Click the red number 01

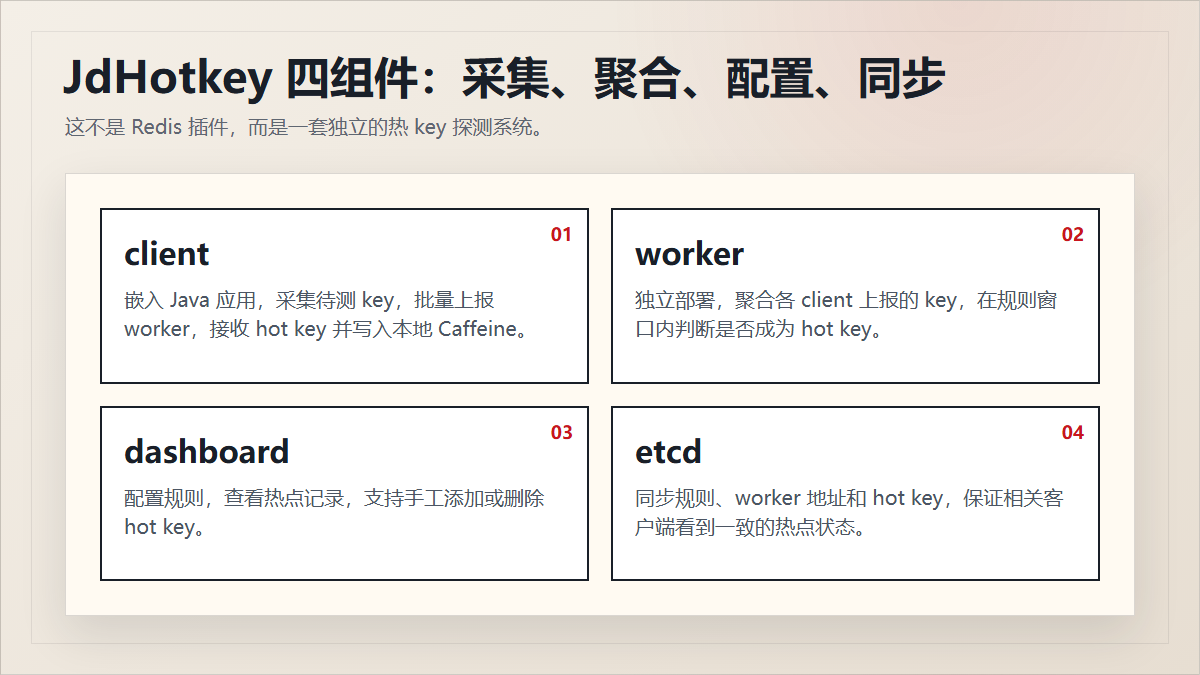561,235
